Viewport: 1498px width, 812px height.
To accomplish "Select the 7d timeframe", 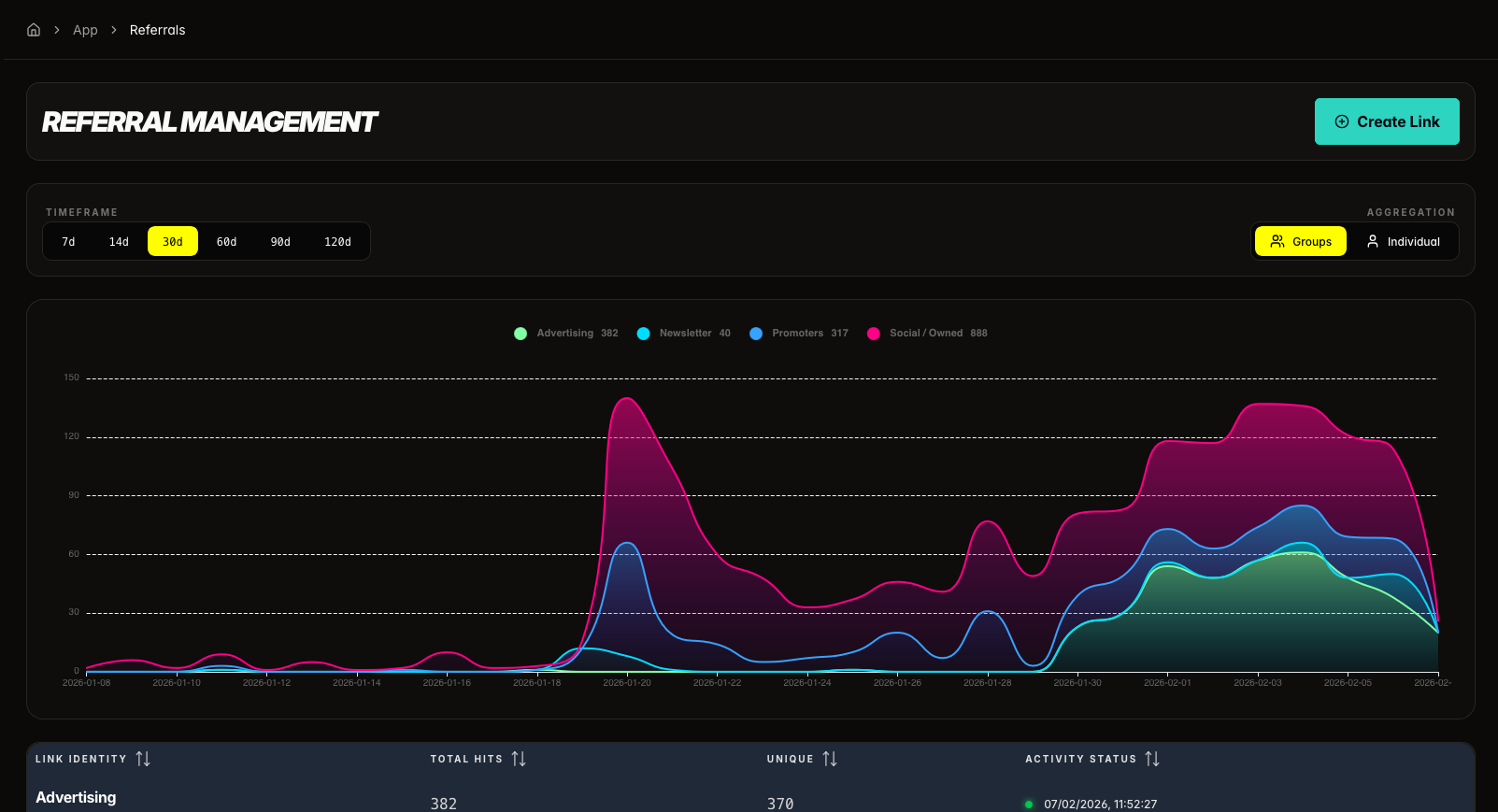I will point(68,242).
